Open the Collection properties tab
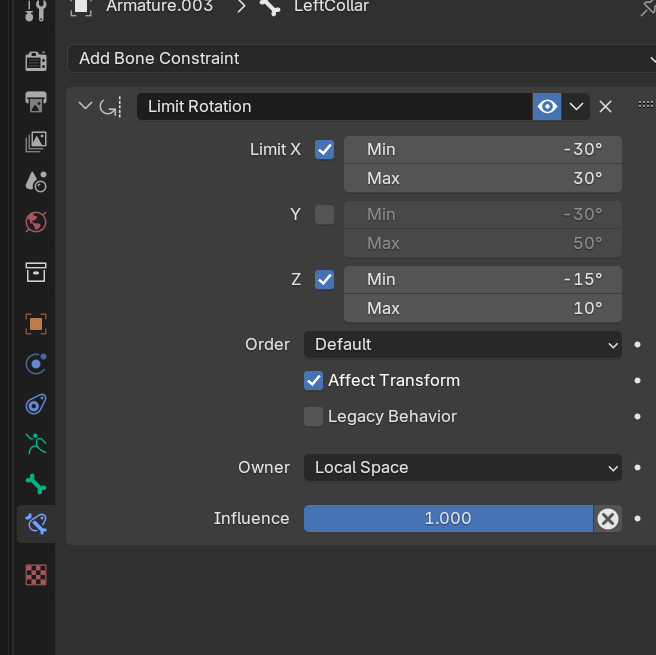Viewport: 656px width, 655px height. point(36,272)
